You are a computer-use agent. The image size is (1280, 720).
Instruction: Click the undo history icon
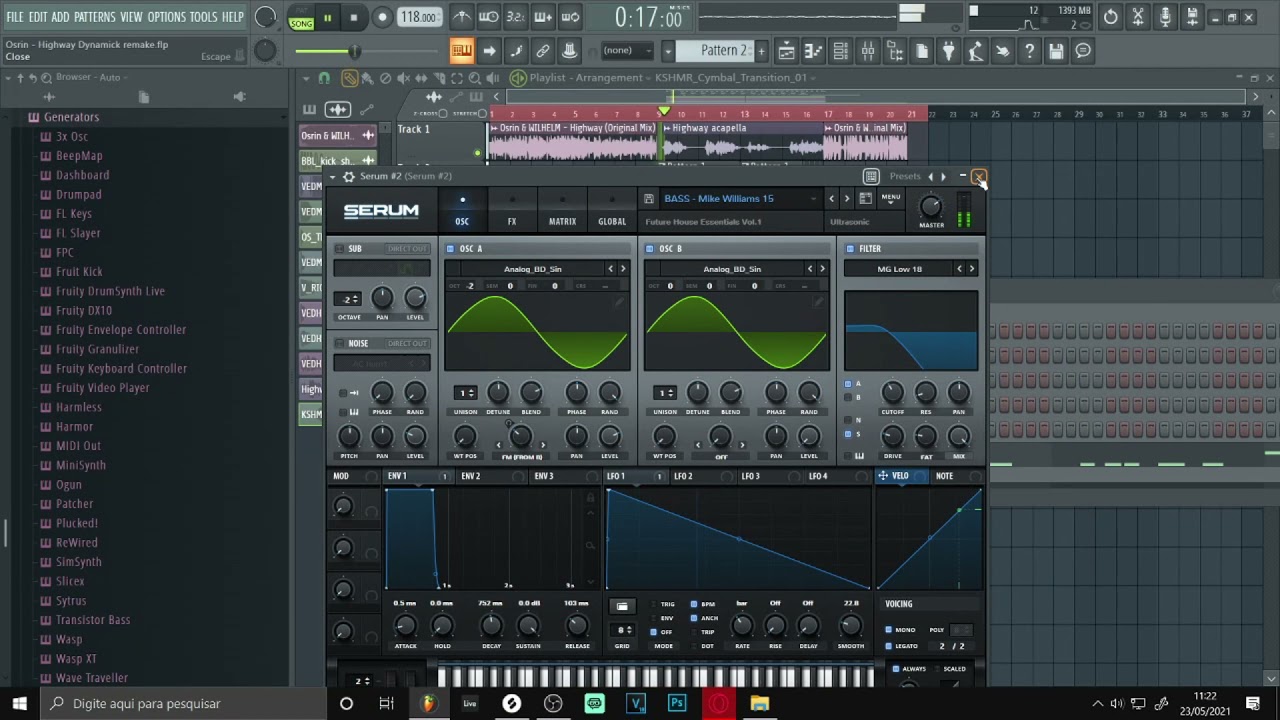point(1111,17)
